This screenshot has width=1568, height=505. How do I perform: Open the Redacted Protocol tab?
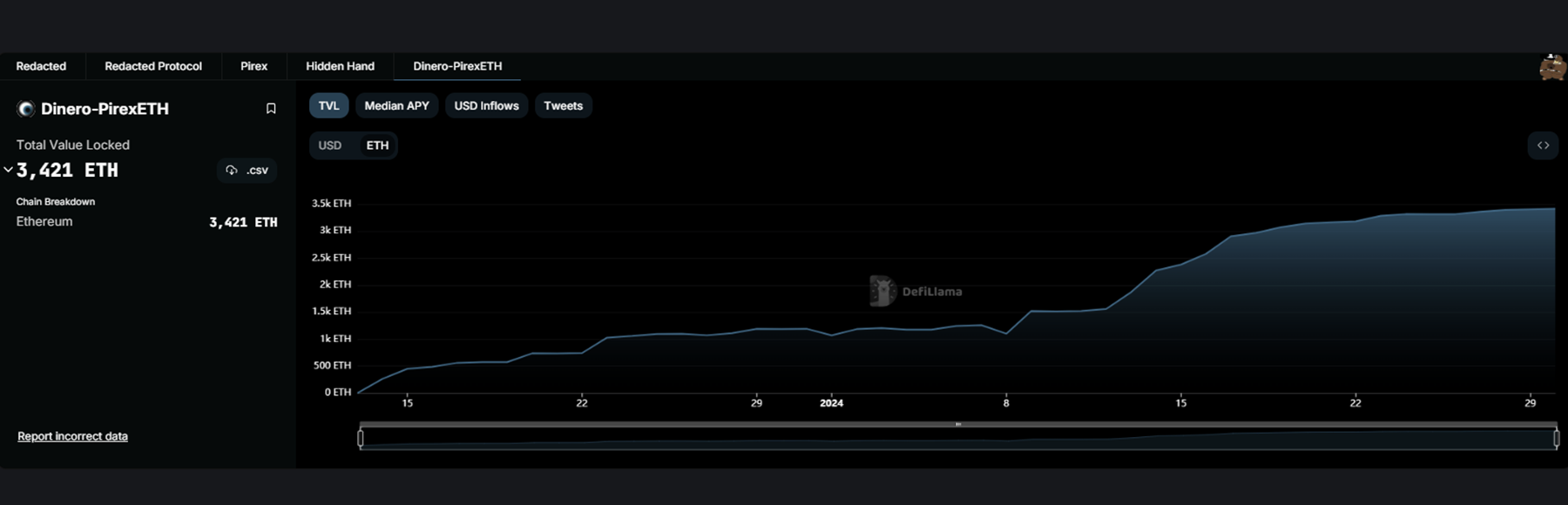[x=153, y=66]
